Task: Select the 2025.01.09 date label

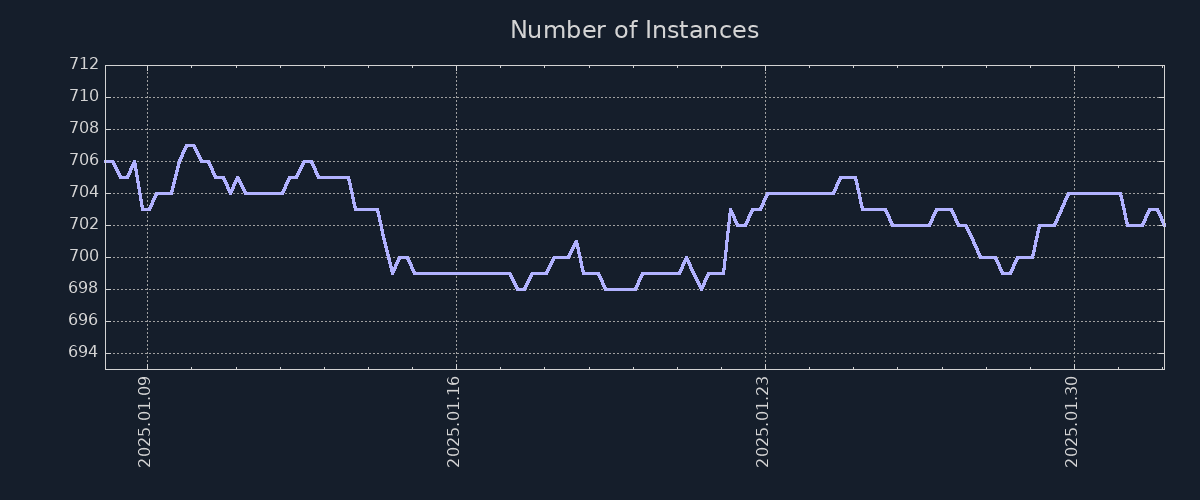Action: (x=145, y=422)
